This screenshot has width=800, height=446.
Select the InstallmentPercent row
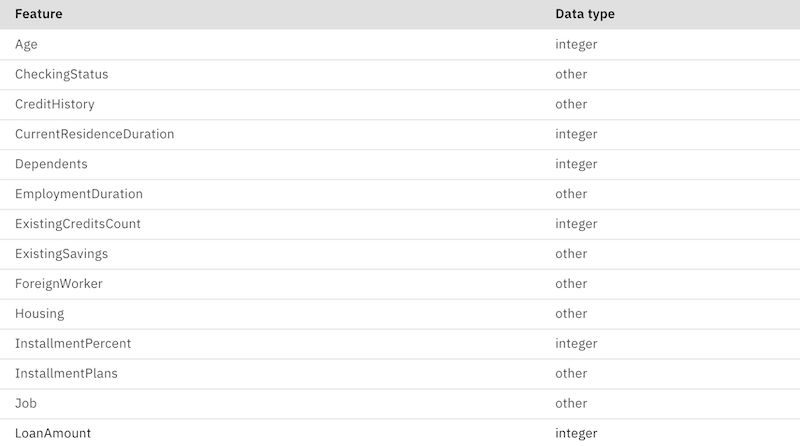tap(400, 343)
